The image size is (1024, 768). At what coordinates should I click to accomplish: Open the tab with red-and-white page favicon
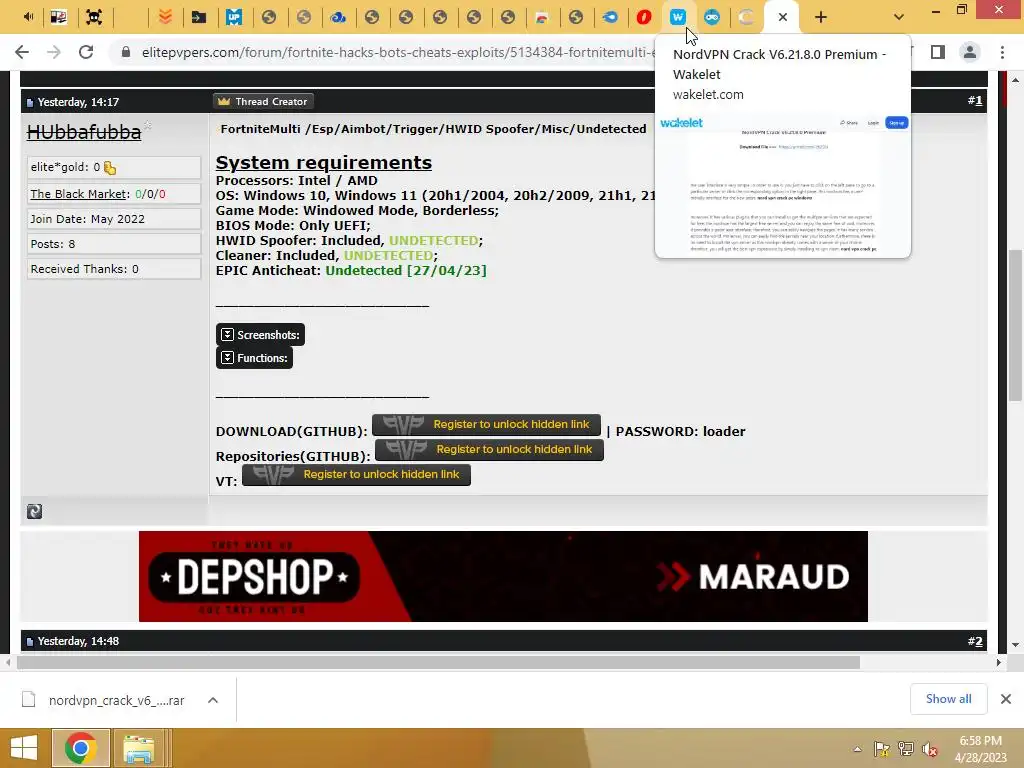pyautogui.click(x=541, y=17)
